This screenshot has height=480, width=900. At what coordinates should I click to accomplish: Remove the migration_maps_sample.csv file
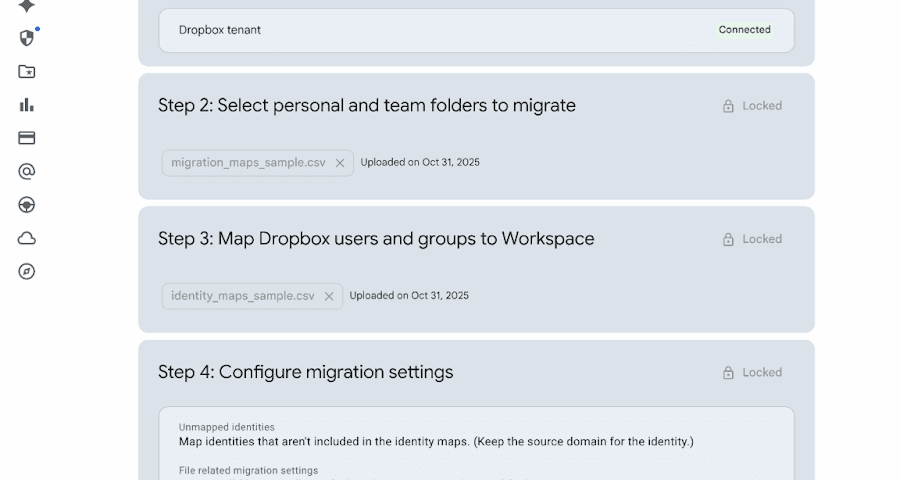click(340, 163)
